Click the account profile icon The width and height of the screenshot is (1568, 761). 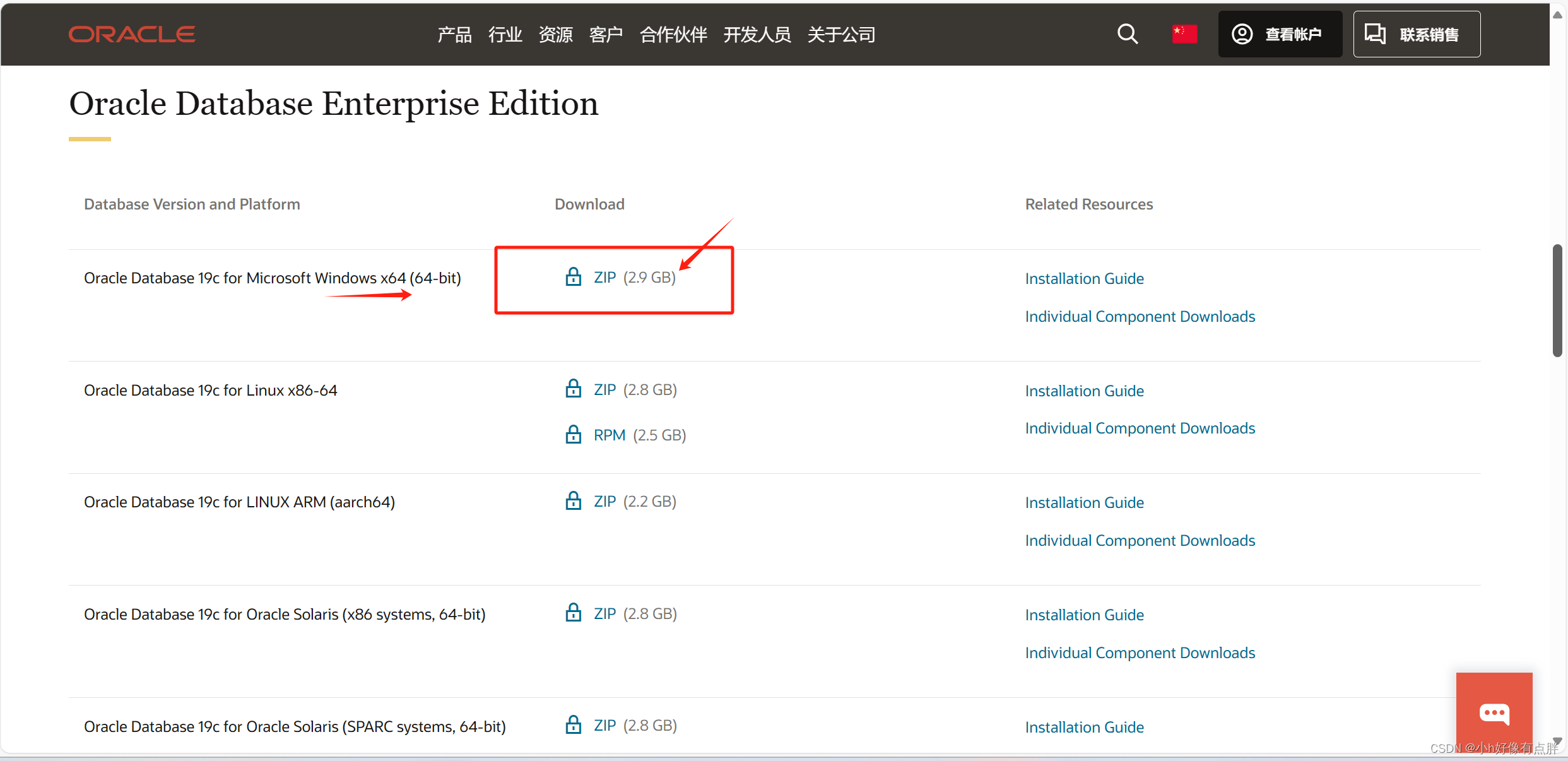click(x=1241, y=33)
